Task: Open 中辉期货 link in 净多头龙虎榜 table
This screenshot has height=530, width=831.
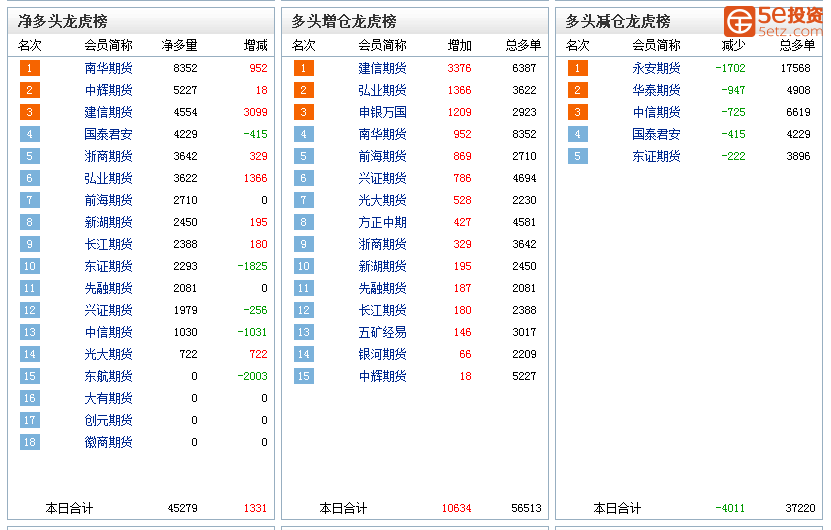Action: [109, 90]
